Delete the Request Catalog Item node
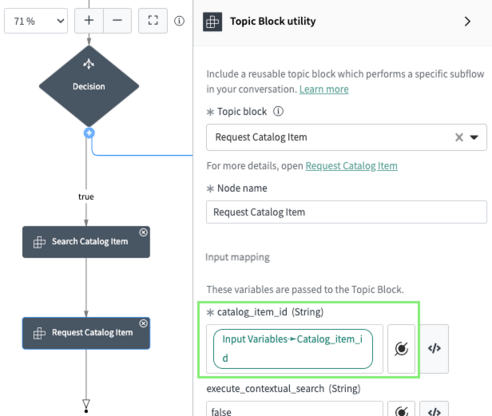492x416 pixels. tap(143, 323)
